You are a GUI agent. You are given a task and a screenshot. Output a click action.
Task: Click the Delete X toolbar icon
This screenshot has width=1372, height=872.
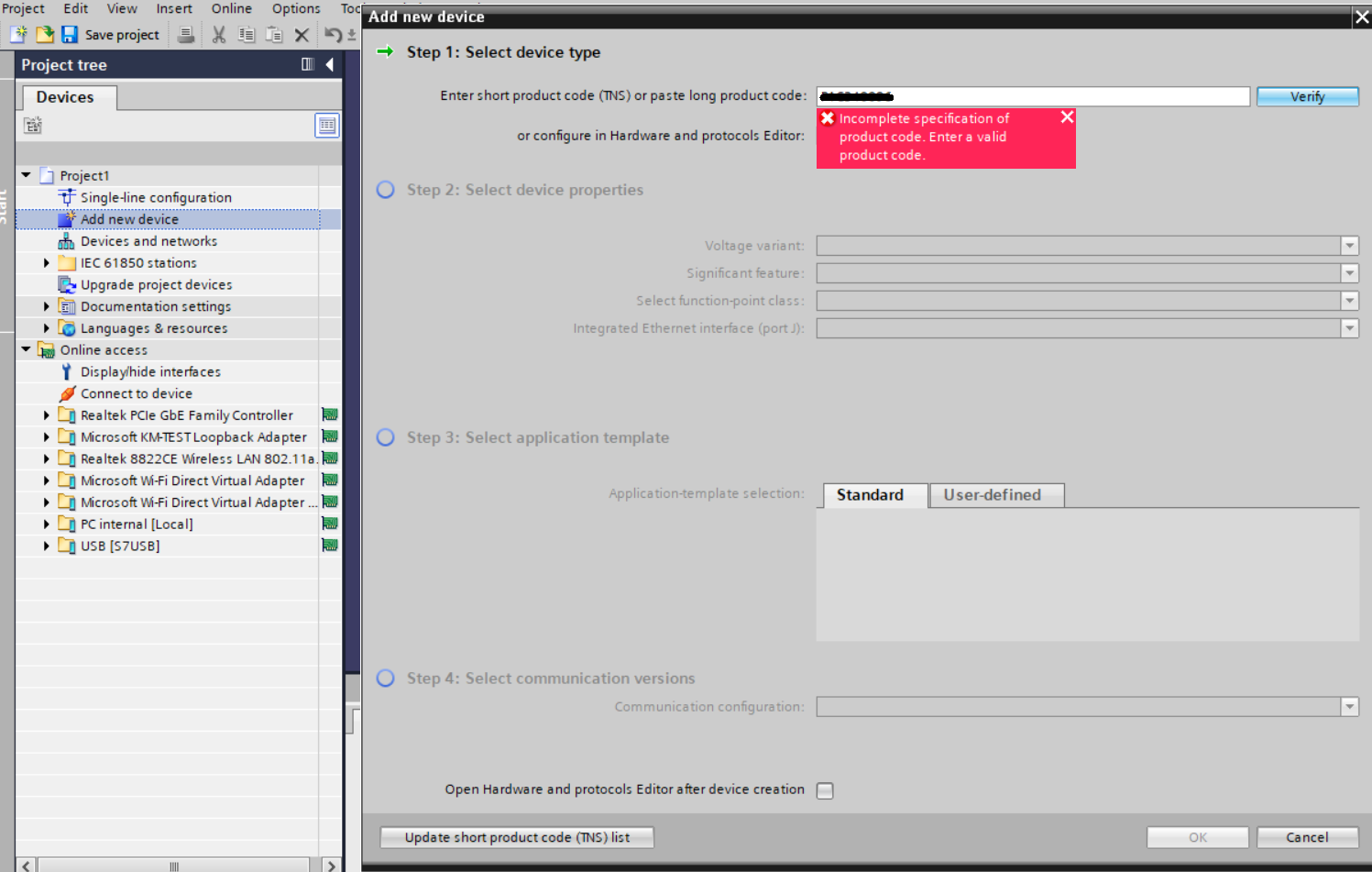pos(302,35)
